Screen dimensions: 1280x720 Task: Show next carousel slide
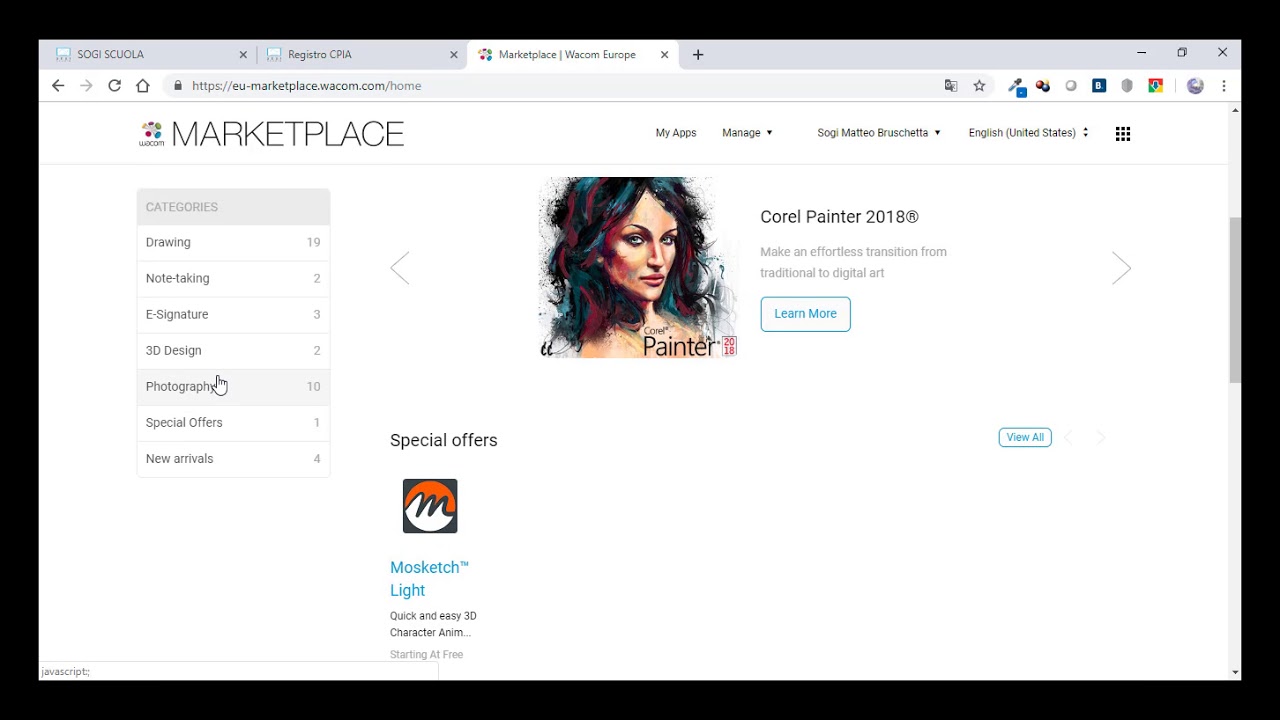click(1121, 268)
